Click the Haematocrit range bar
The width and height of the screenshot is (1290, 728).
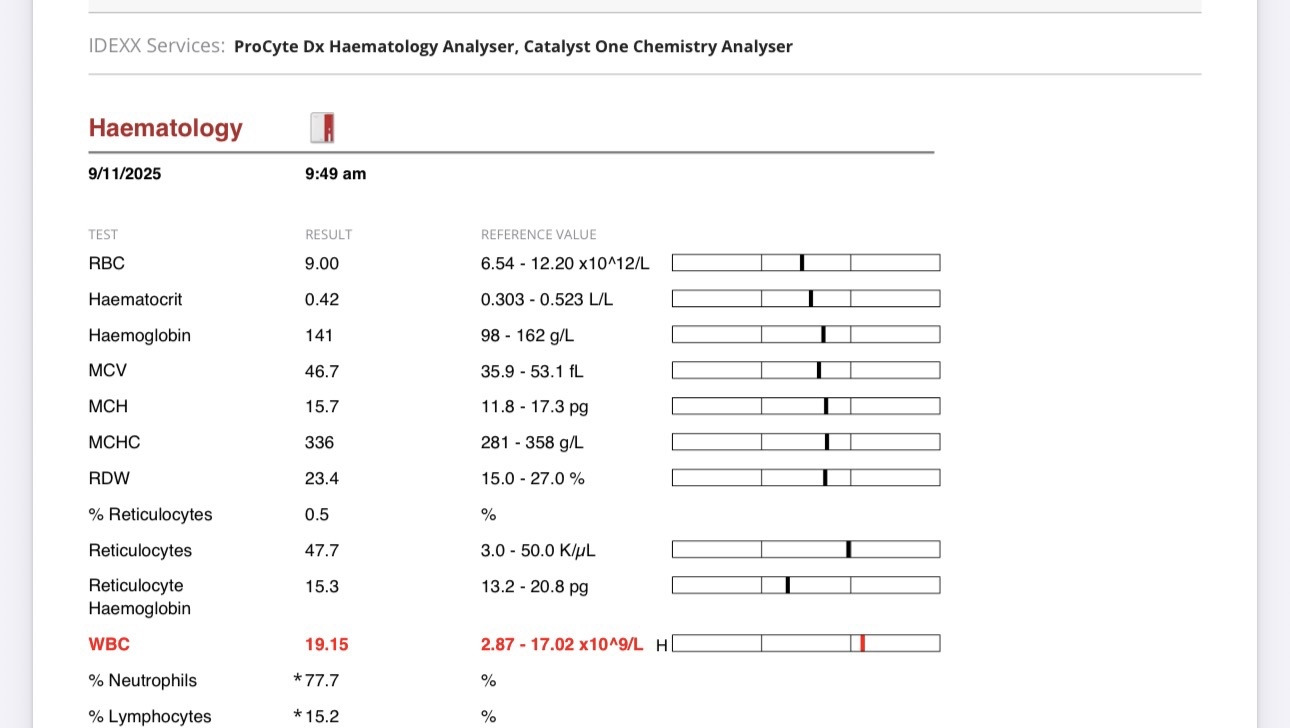pyautogui.click(x=805, y=299)
